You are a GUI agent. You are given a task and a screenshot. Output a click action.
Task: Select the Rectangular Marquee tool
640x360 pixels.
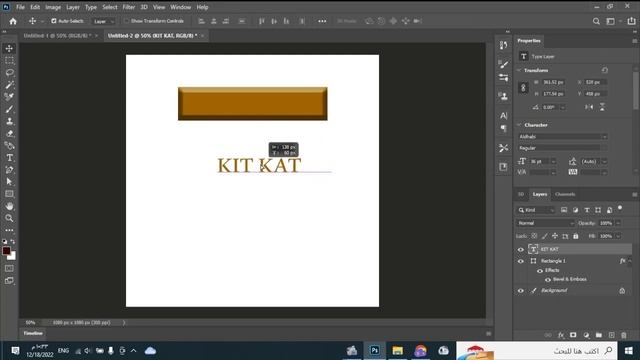(x=9, y=60)
